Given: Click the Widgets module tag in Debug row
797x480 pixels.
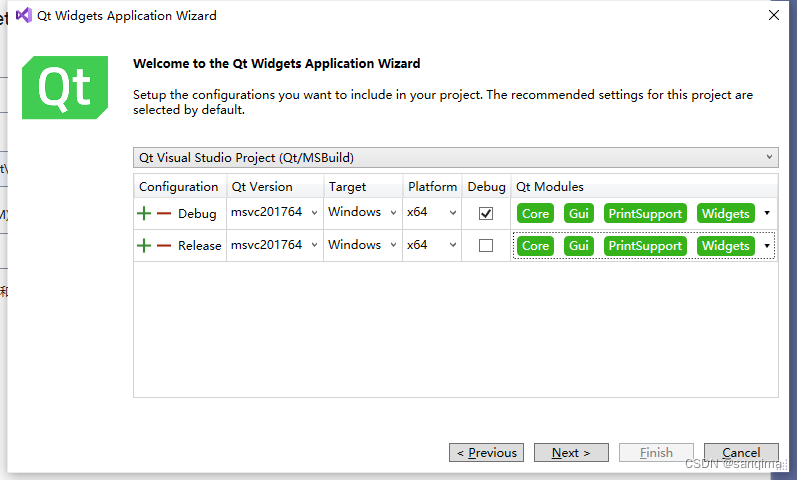Looking at the screenshot, I should click(x=725, y=214).
